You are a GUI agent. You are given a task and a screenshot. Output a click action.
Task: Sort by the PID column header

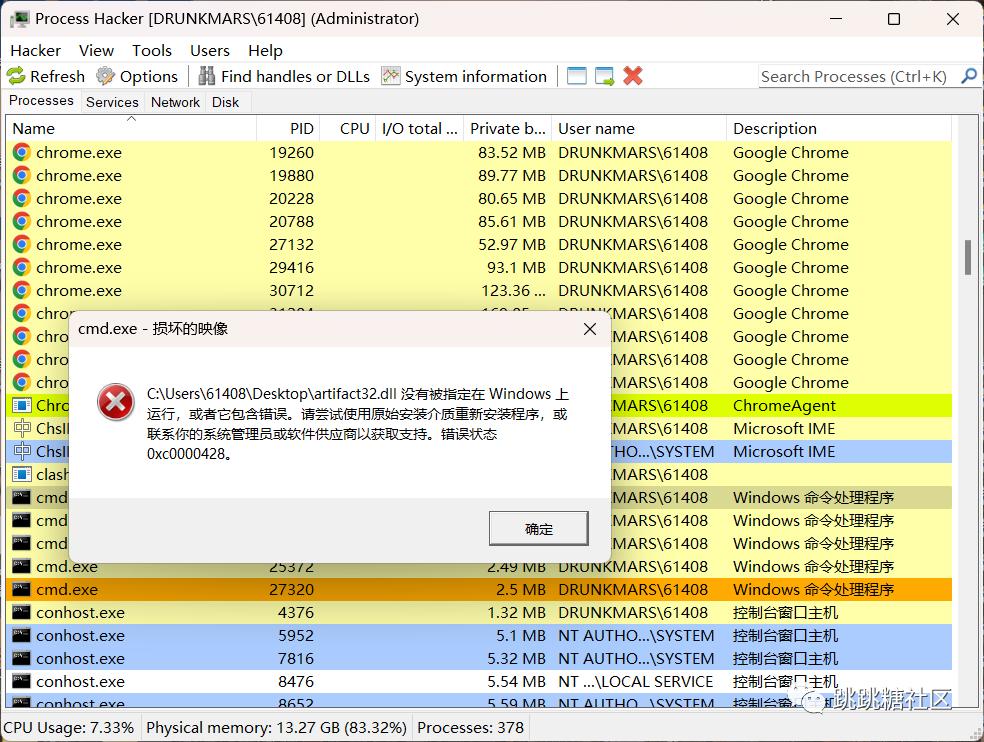(288, 129)
